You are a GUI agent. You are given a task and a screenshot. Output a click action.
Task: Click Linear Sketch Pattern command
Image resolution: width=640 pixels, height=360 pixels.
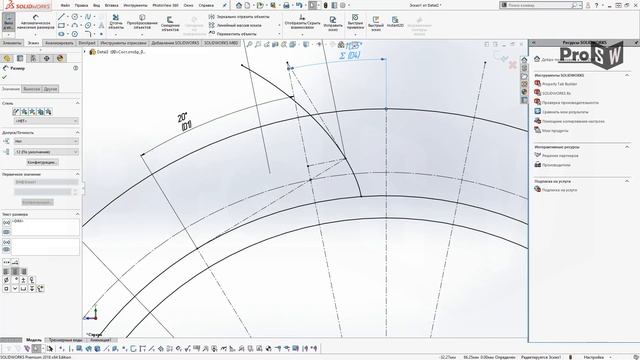click(235, 25)
